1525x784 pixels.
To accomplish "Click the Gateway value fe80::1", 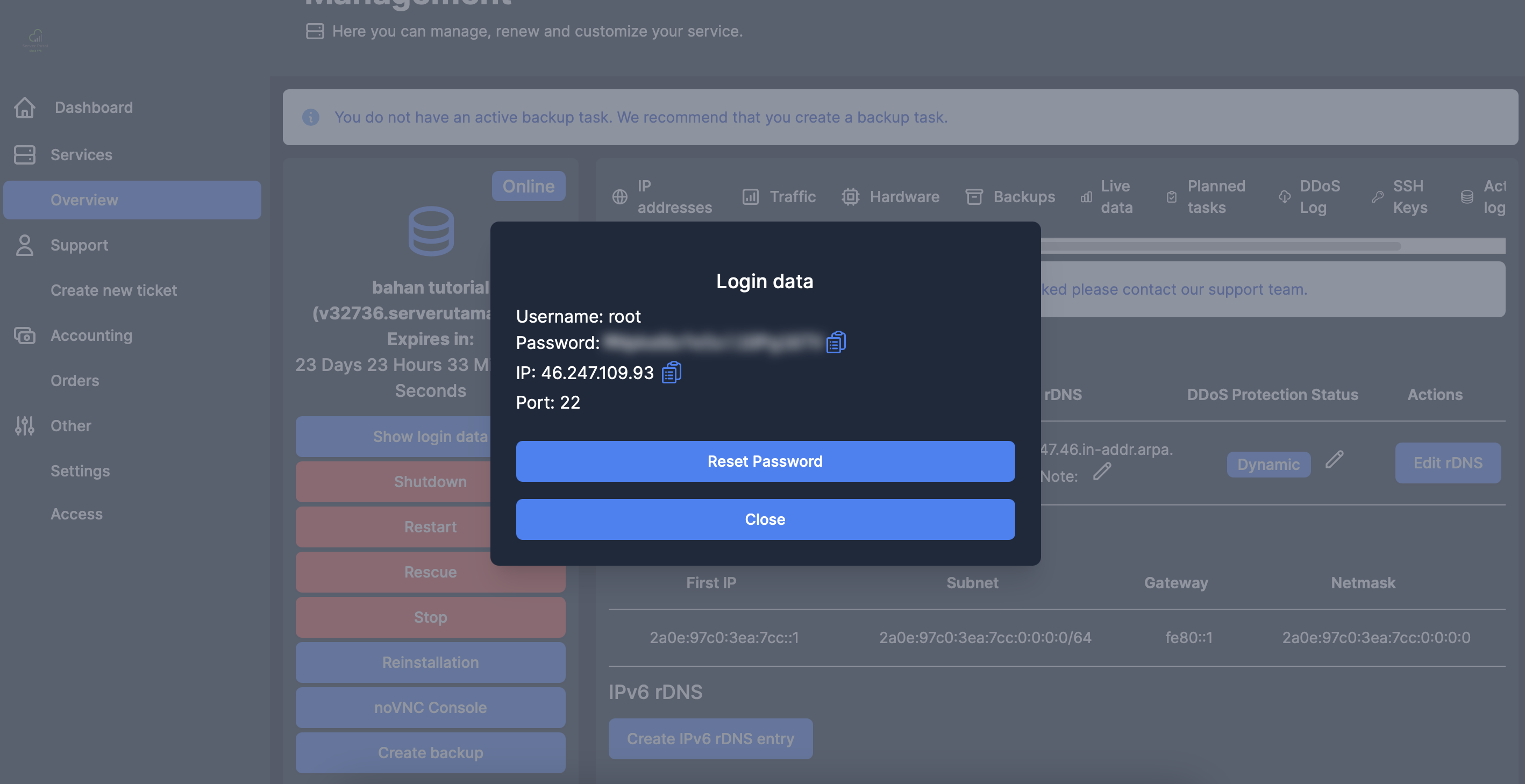I will (1188, 638).
